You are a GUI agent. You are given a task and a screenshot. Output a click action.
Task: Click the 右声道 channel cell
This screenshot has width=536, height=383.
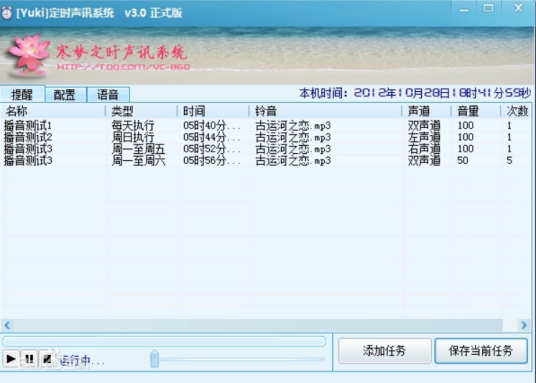[424, 149]
